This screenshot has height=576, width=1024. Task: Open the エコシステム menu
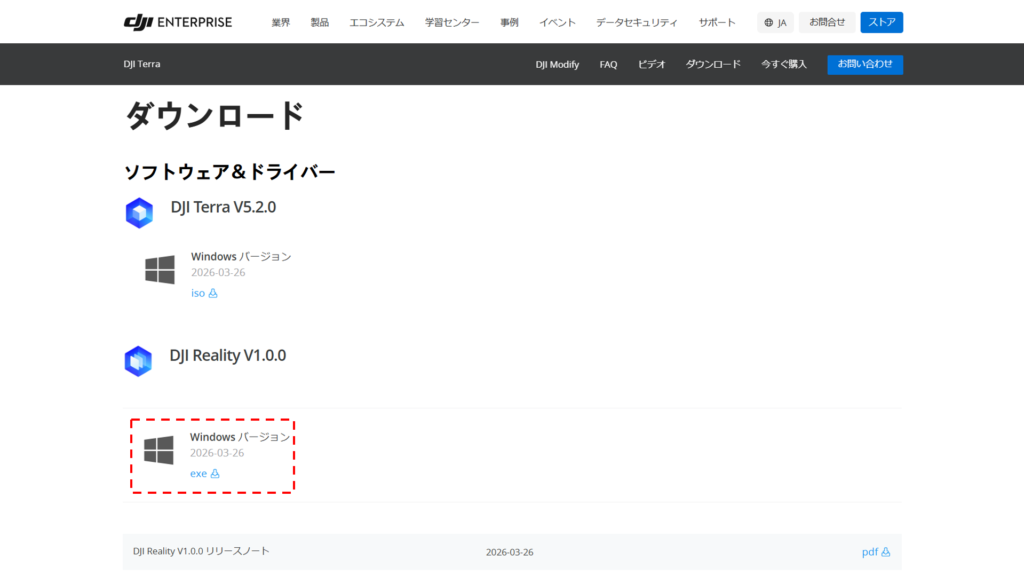point(376,22)
